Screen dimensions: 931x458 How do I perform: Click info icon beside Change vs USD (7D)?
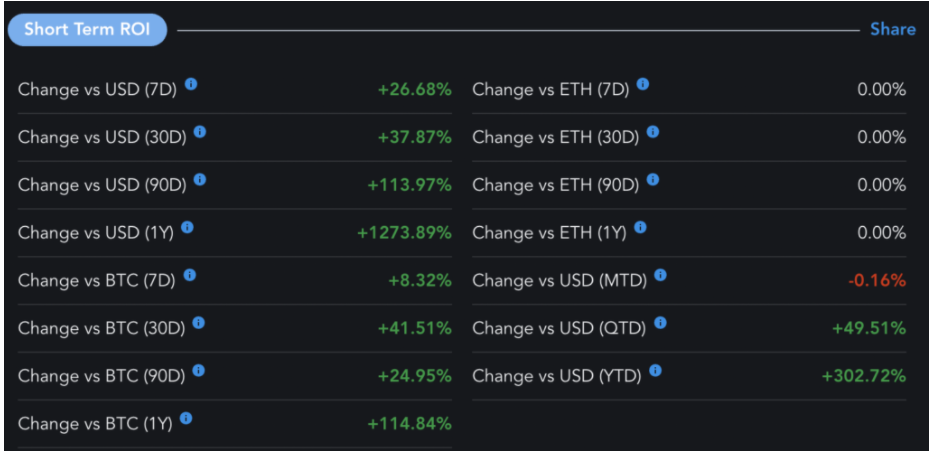[191, 84]
